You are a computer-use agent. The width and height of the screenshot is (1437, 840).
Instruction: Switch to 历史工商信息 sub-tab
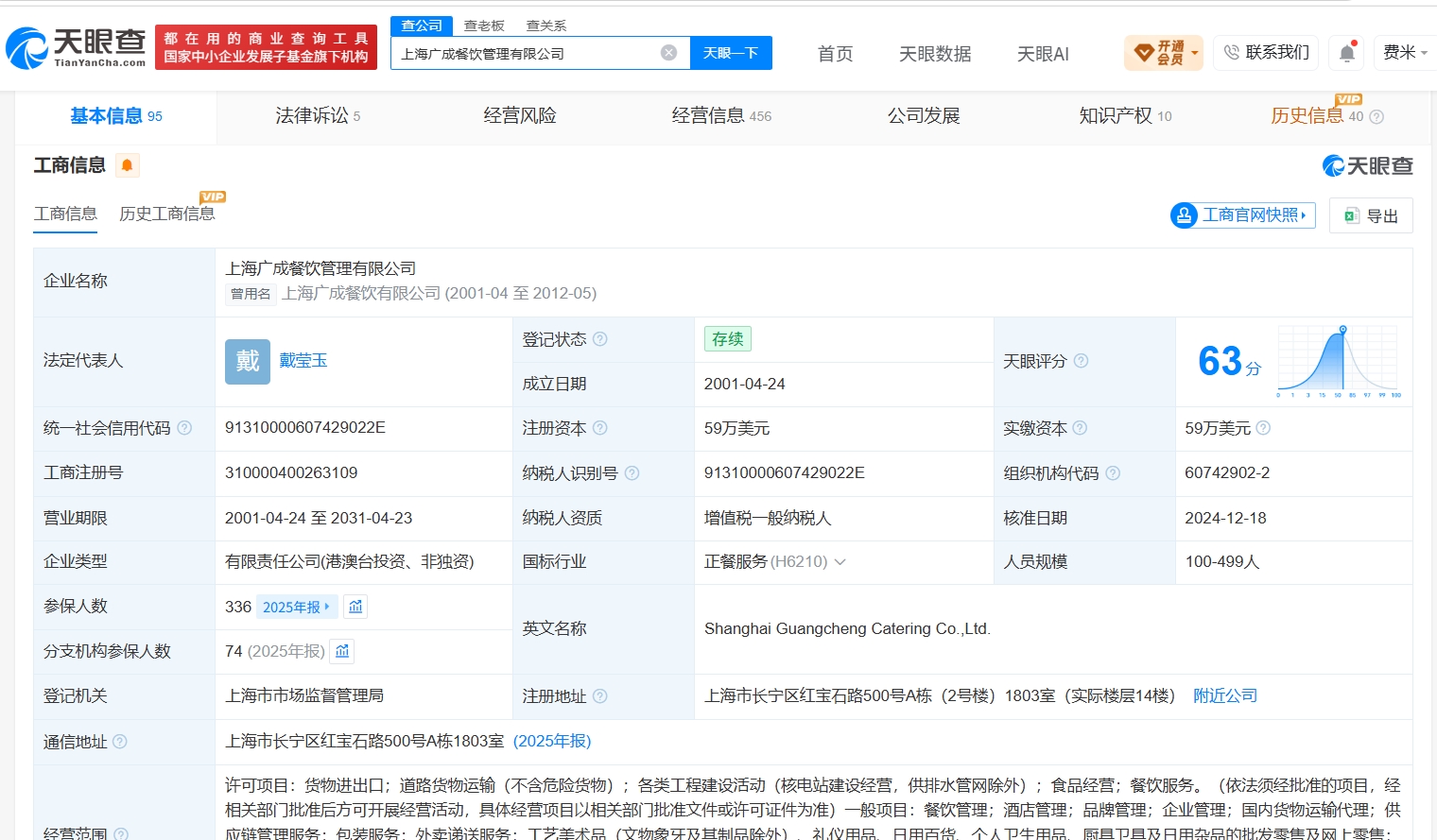click(167, 214)
